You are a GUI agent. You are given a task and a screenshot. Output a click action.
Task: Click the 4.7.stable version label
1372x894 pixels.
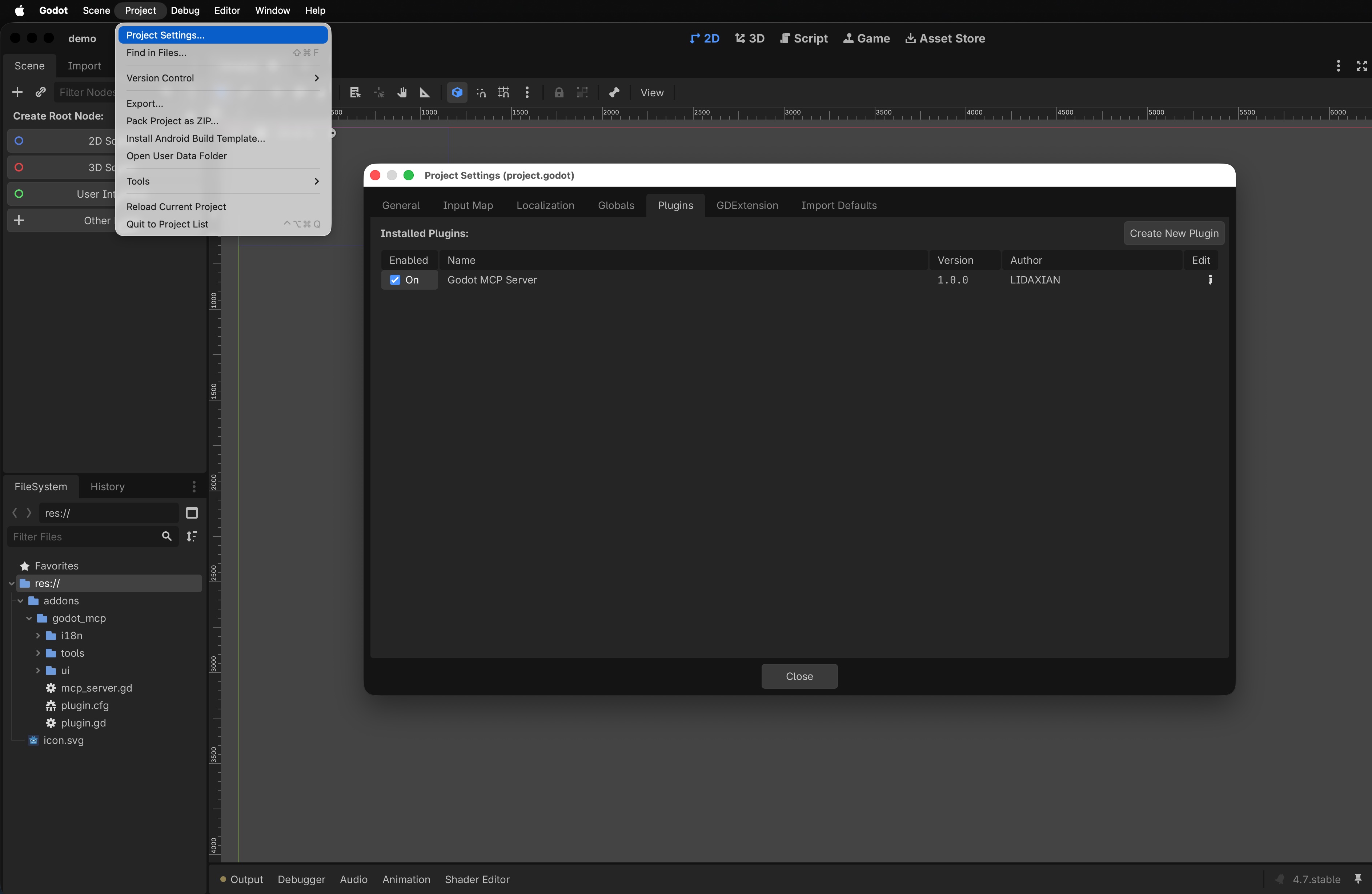[1316, 879]
